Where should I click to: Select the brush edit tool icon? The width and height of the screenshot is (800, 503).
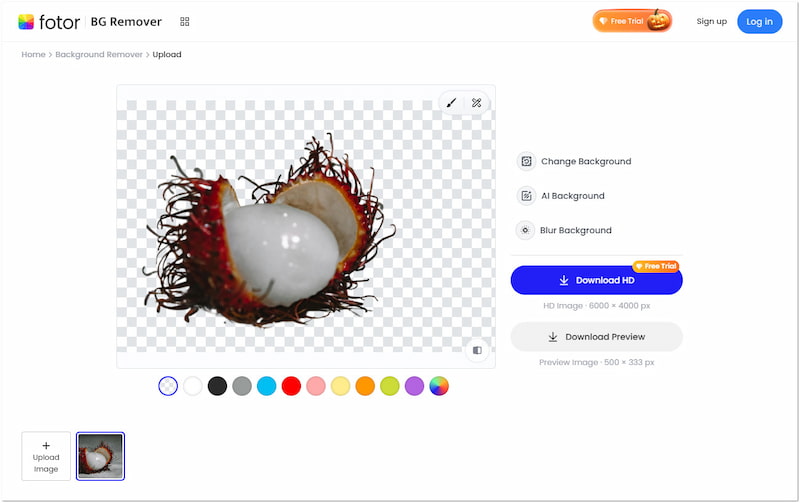(x=451, y=103)
